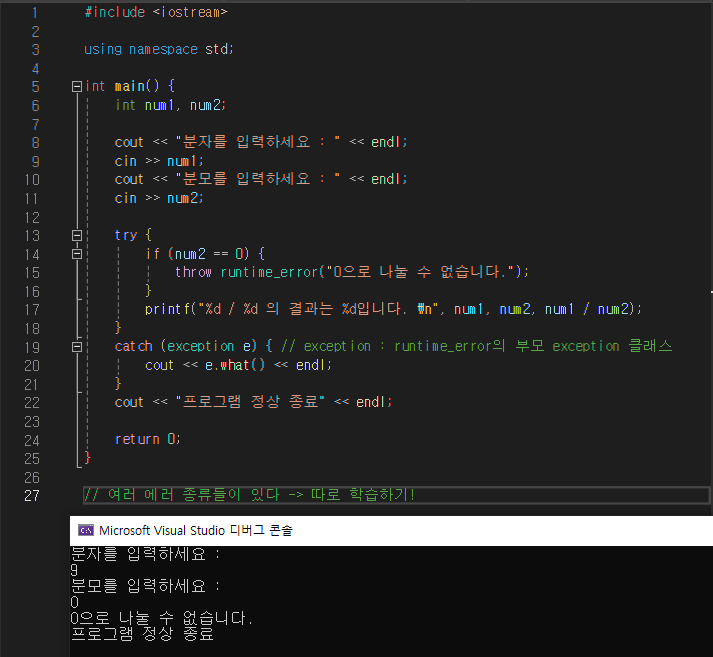
Task: Click the 'int main() {' line
Action: (x=130, y=86)
